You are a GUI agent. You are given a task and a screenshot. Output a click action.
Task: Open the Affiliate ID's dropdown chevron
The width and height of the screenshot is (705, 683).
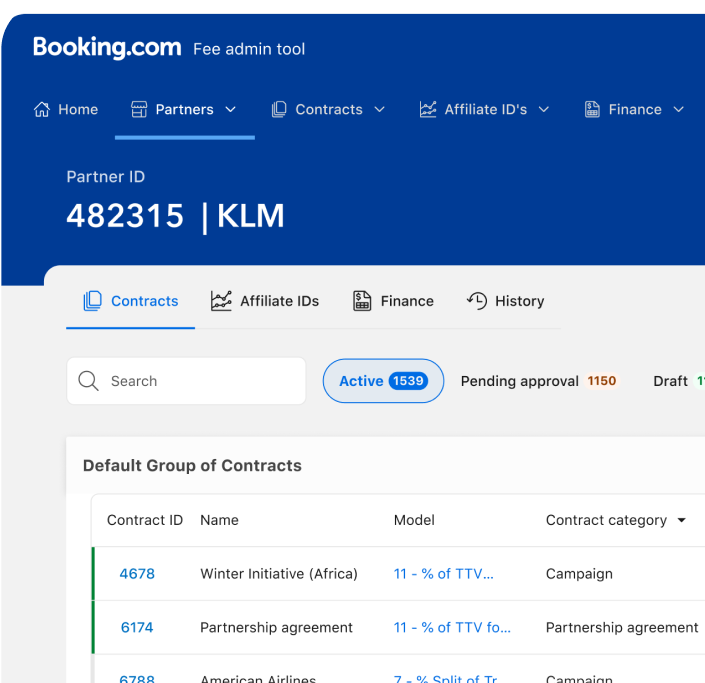click(544, 110)
